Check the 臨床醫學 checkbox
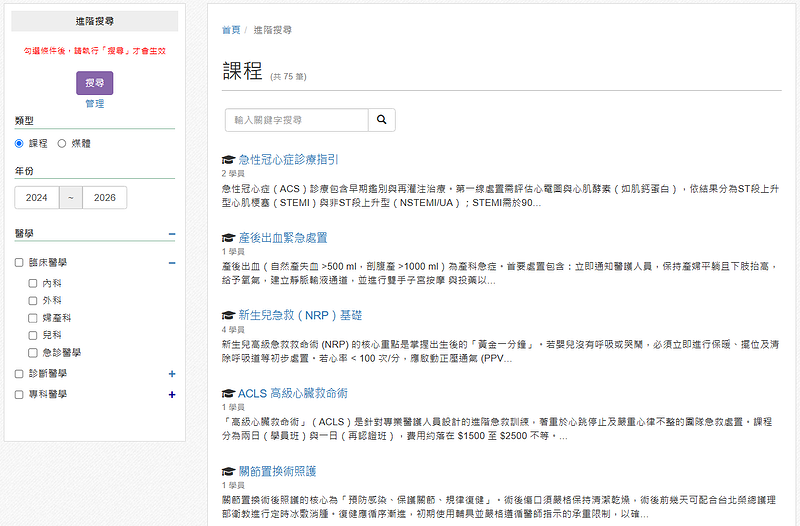Image resolution: width=800 pixels, height=526 pixels. (19, 262)
